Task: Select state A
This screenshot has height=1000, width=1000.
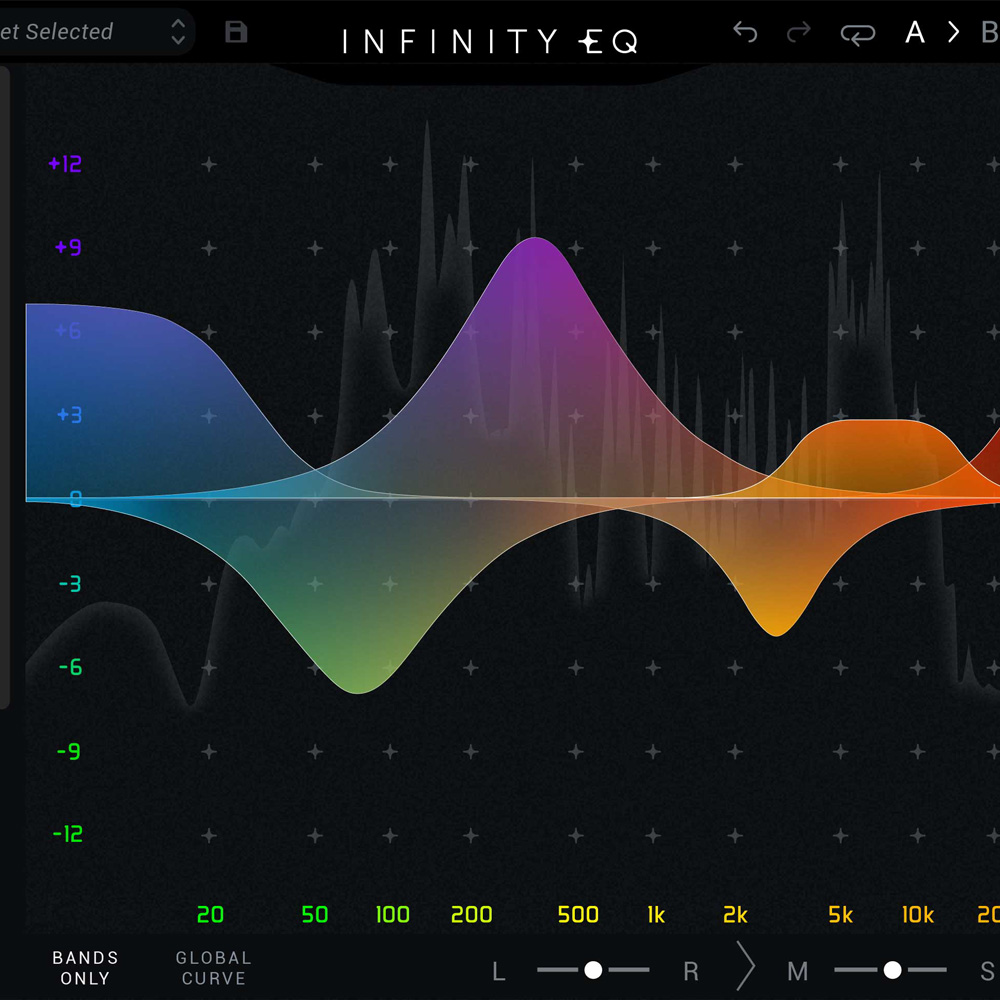Action: click(915, 32)
